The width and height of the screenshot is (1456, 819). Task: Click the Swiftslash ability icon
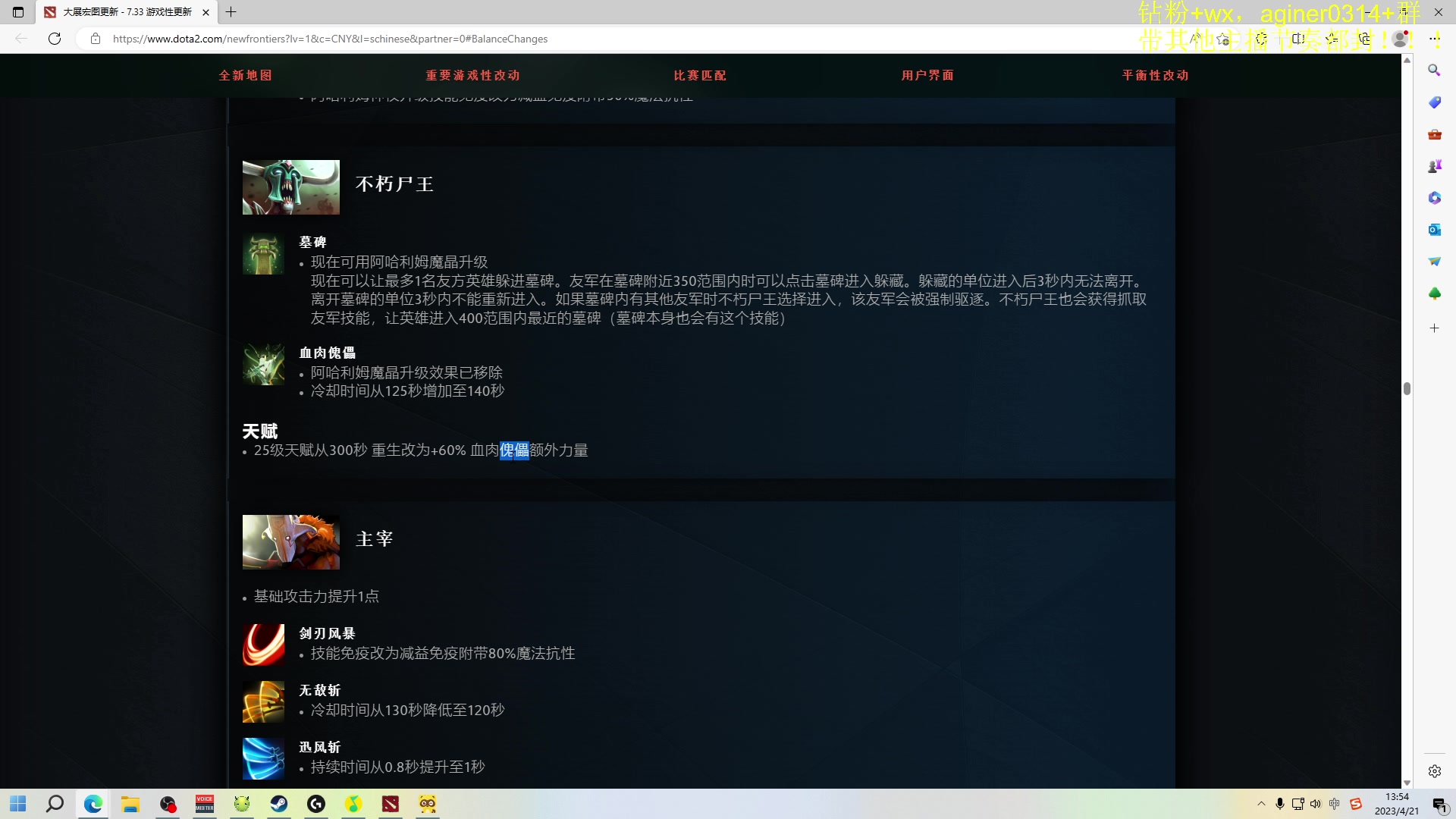263,758
